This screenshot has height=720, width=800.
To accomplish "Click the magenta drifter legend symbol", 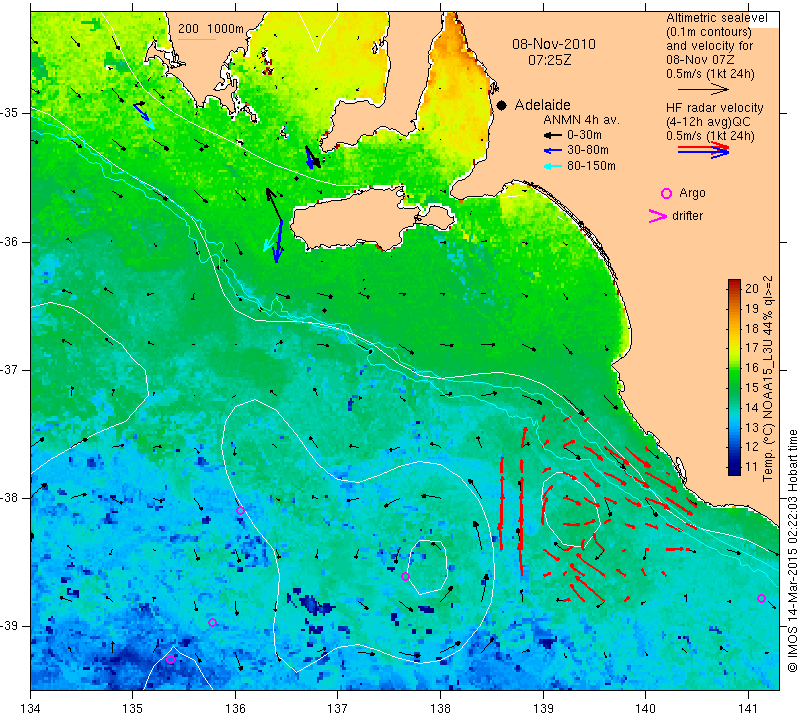I will click(x=658, y=216).
